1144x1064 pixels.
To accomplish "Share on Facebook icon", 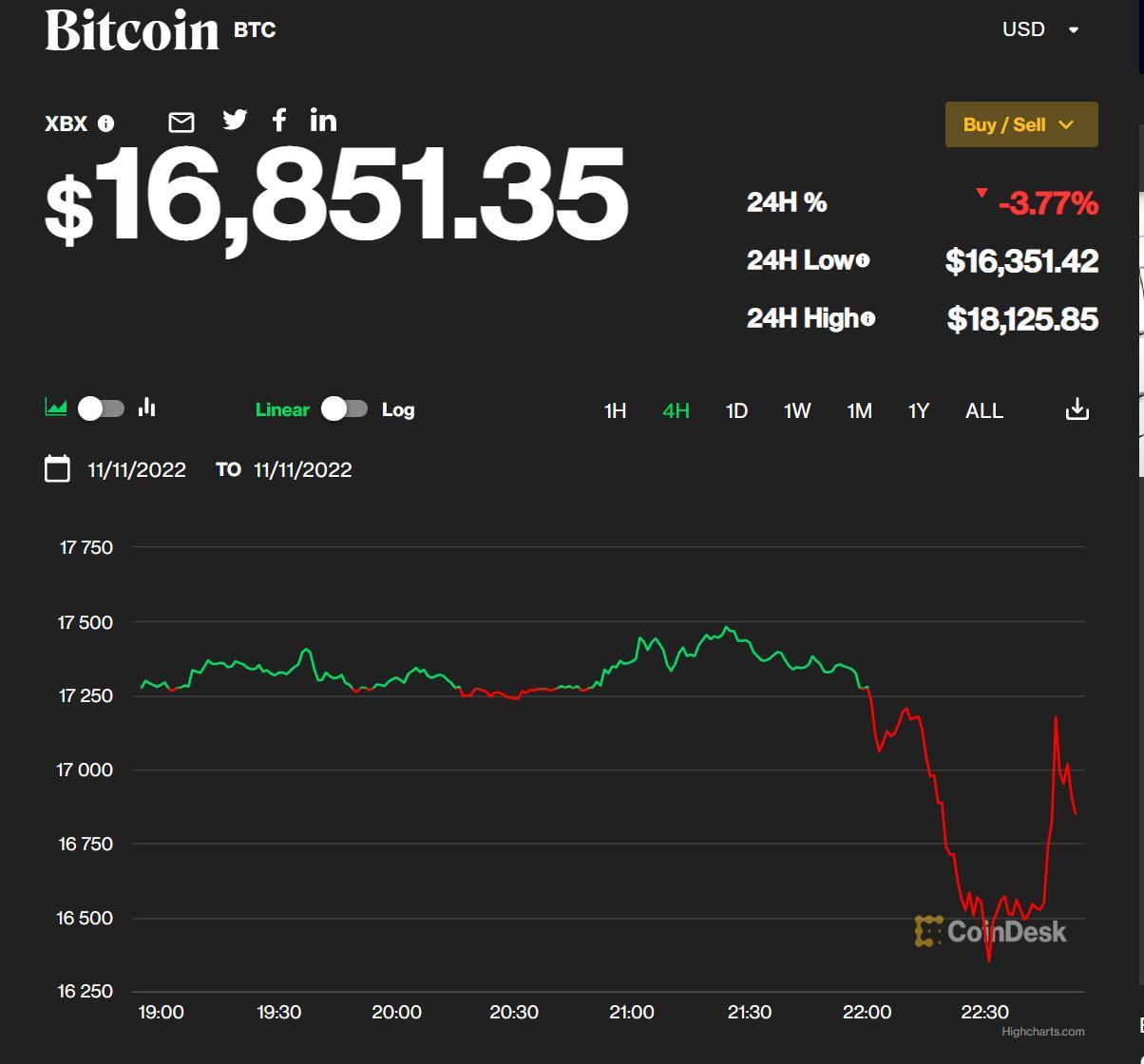I will [x=279, y=120].
